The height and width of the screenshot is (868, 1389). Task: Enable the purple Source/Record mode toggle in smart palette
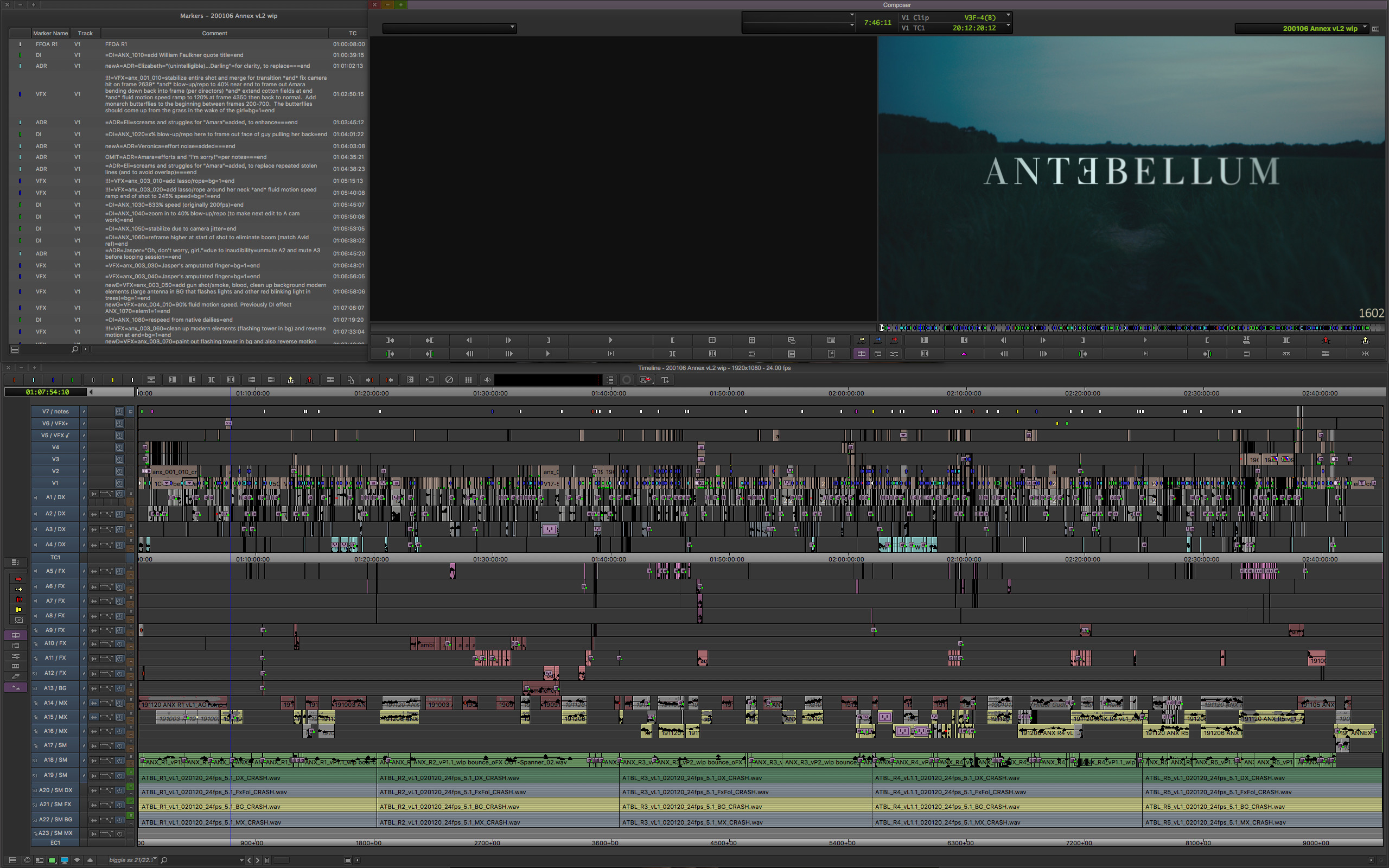(x=16, y=635)
